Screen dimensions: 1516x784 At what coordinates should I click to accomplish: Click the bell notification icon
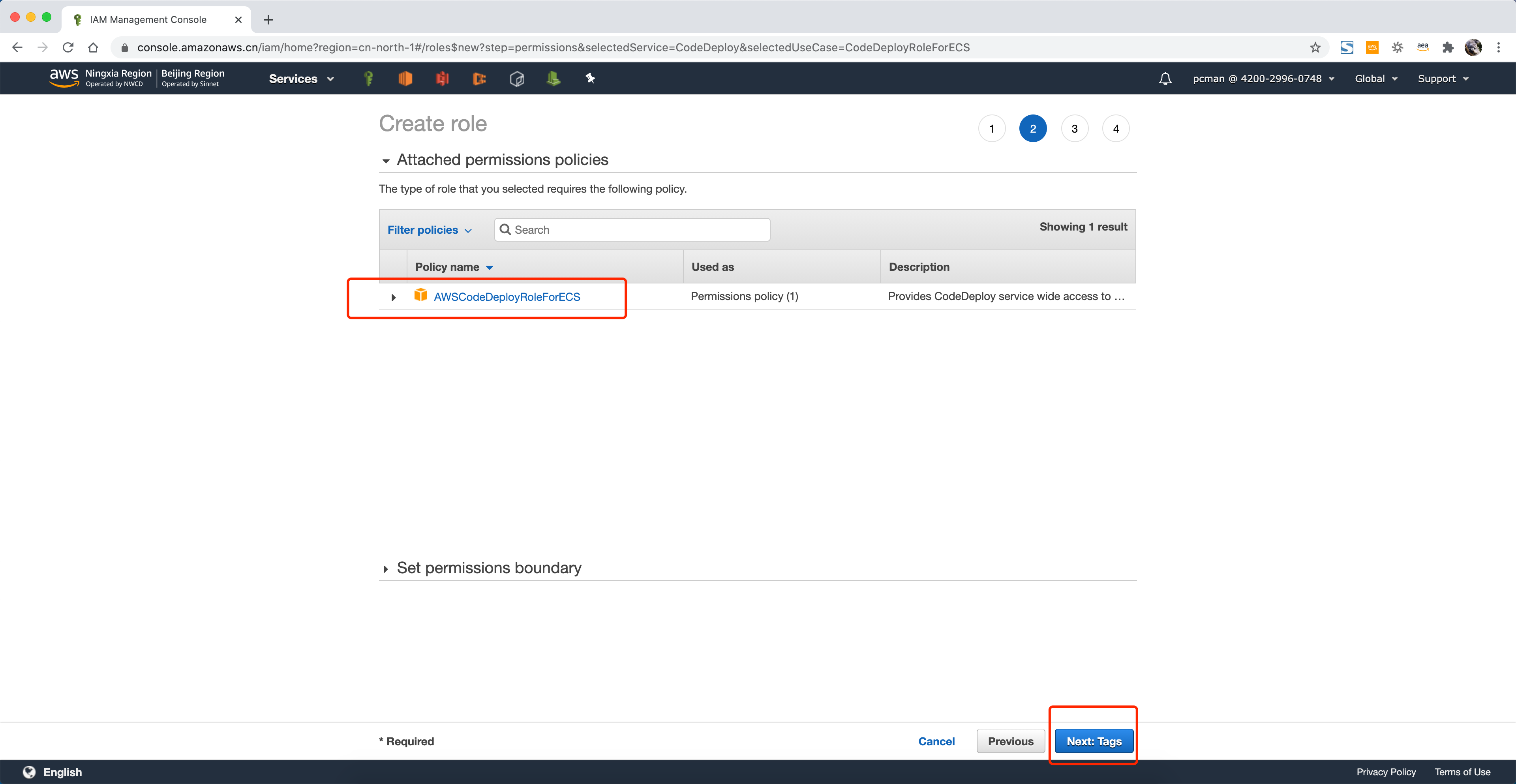(1164, 78)
